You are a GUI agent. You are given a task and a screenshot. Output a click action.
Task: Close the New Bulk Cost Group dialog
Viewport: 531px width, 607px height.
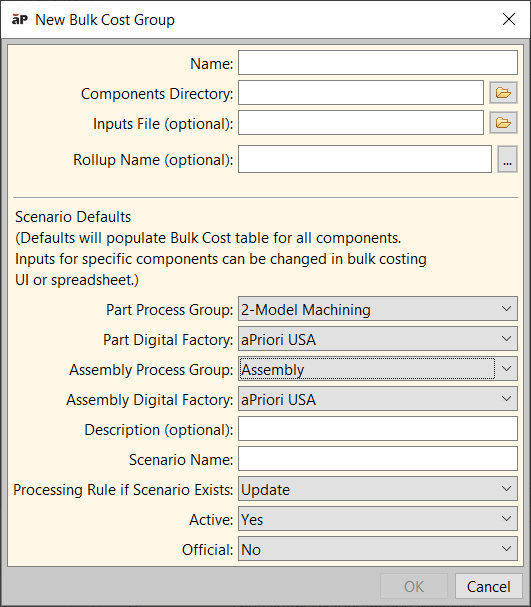pos(509,19)
